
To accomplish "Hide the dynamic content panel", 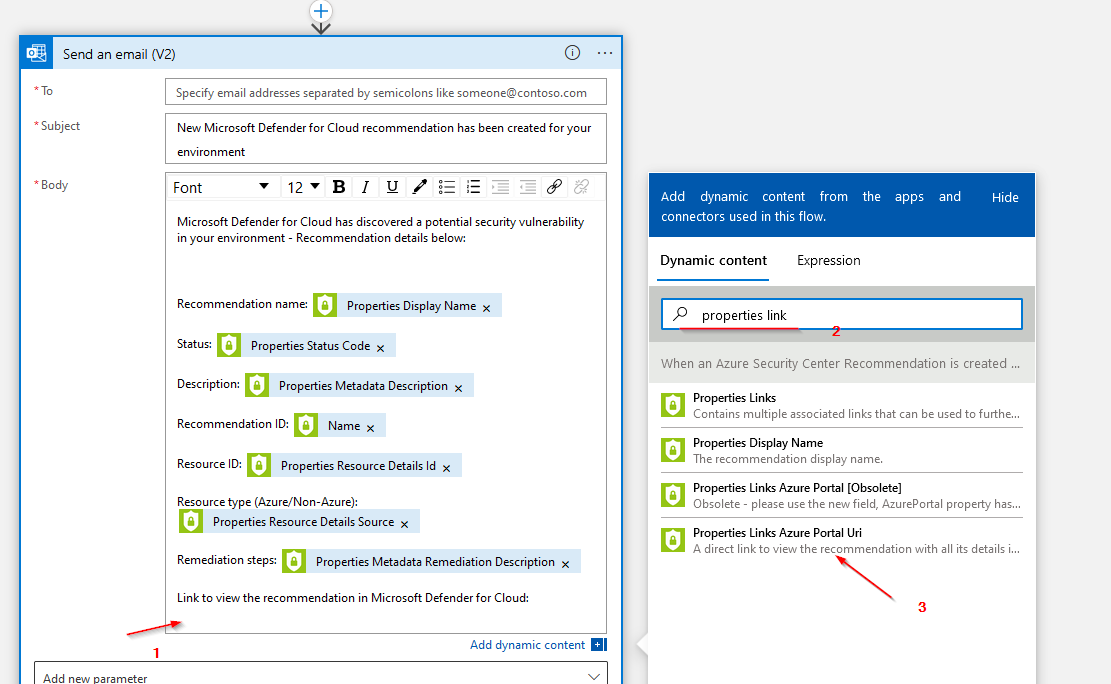I will pos(1005,197).
